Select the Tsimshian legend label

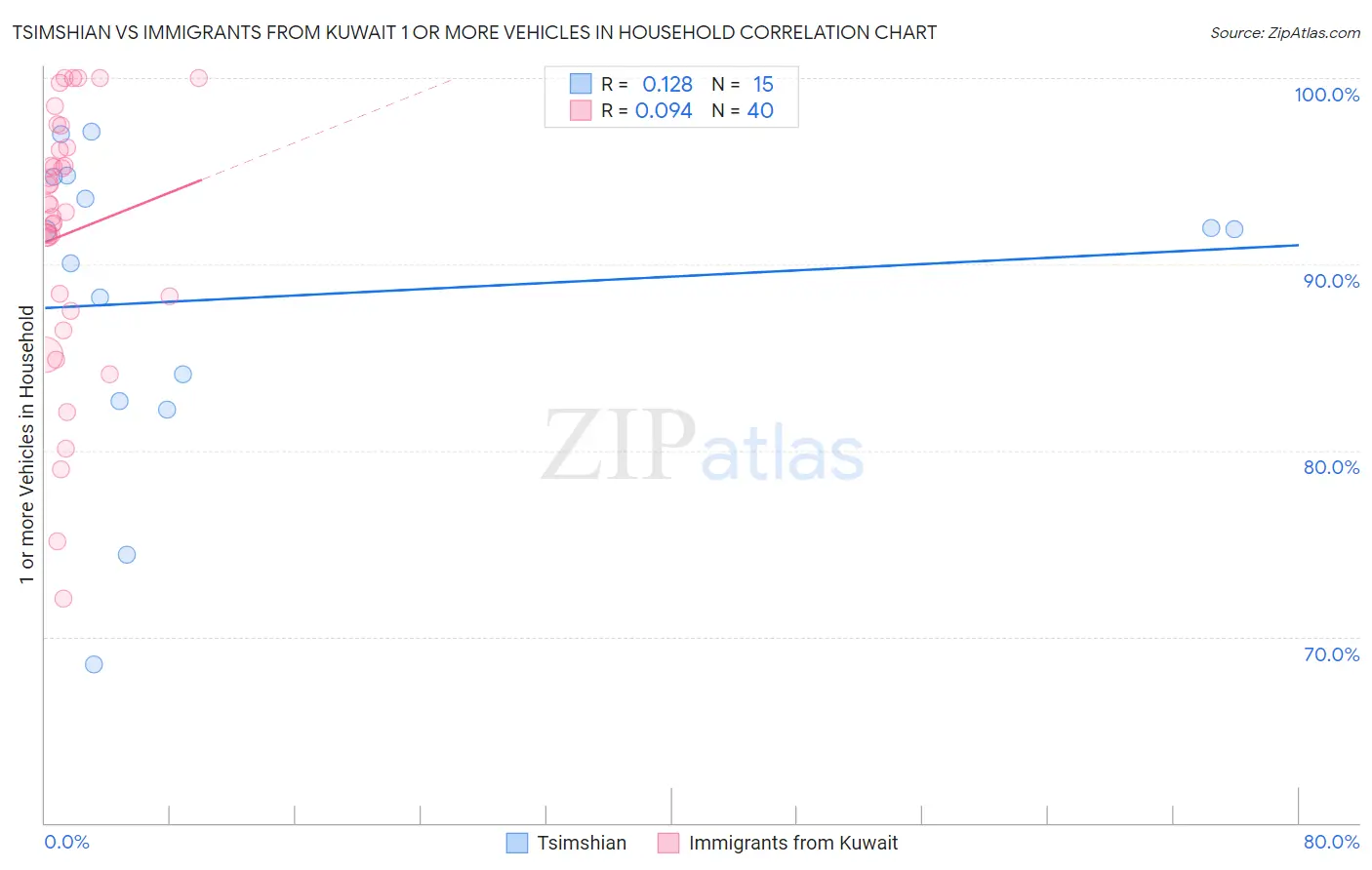point(582,843)
